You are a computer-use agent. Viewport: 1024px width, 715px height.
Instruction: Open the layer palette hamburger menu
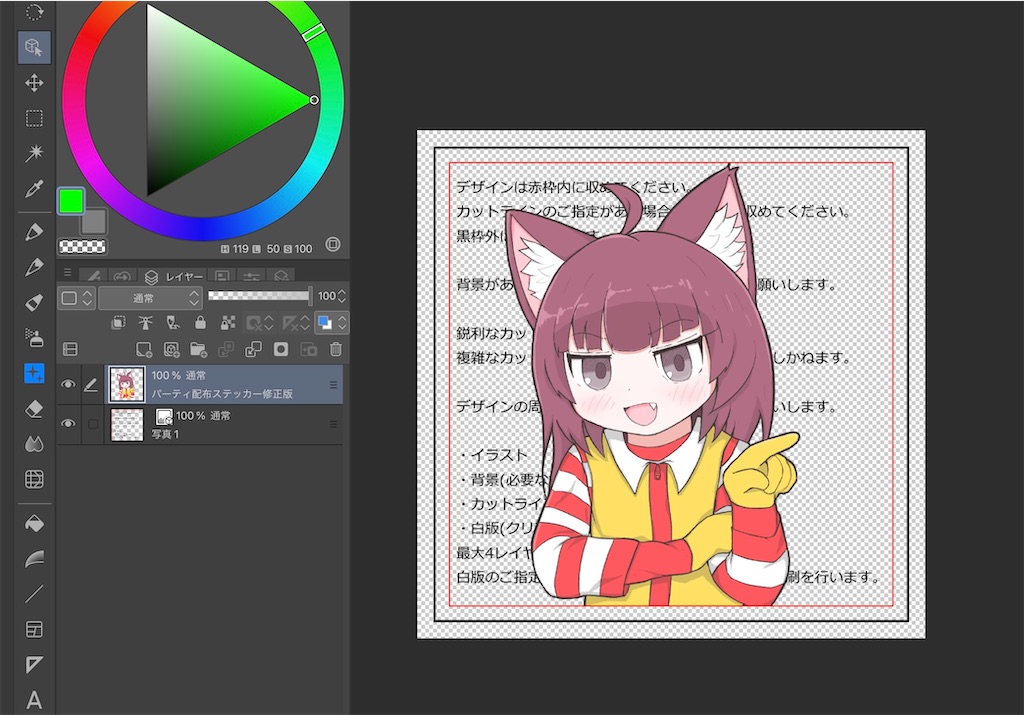pyautogui.click(x=67, y=272)
